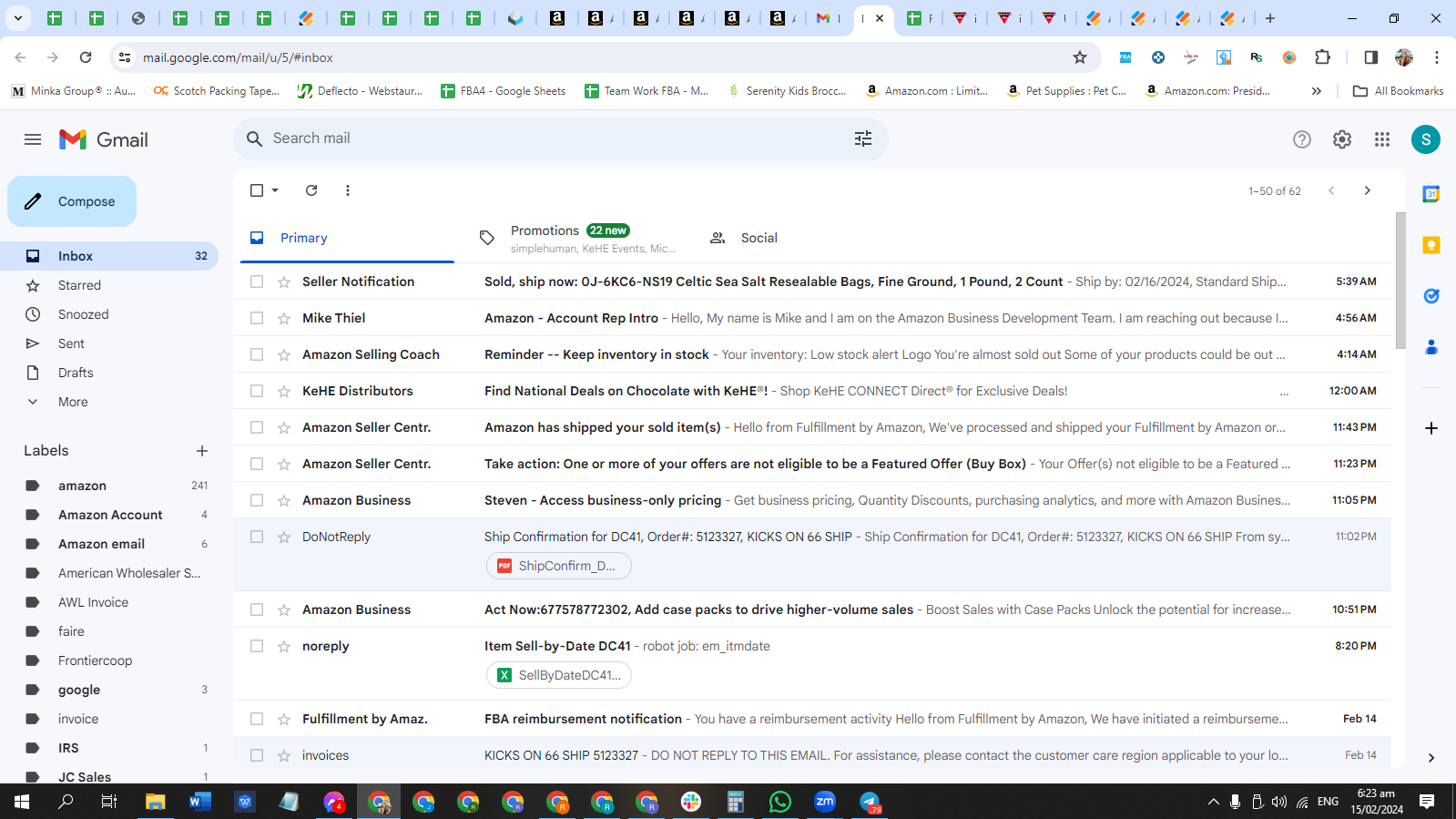1456x819 pixels.
Task: Star the noreply Item Sell-by-Date email
Action: (x=284, y=646)
